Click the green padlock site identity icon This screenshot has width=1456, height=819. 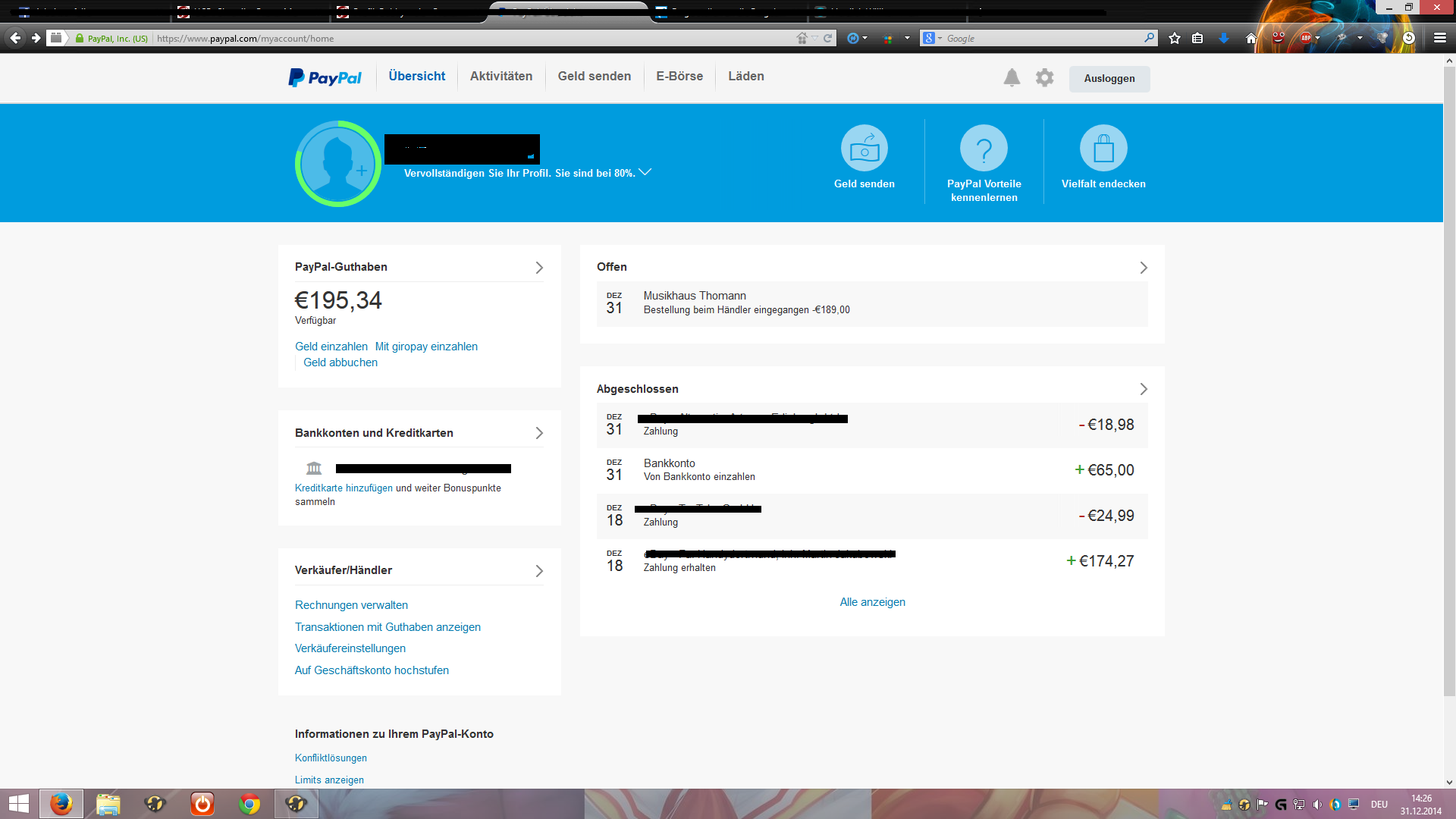tap(79, 38)
